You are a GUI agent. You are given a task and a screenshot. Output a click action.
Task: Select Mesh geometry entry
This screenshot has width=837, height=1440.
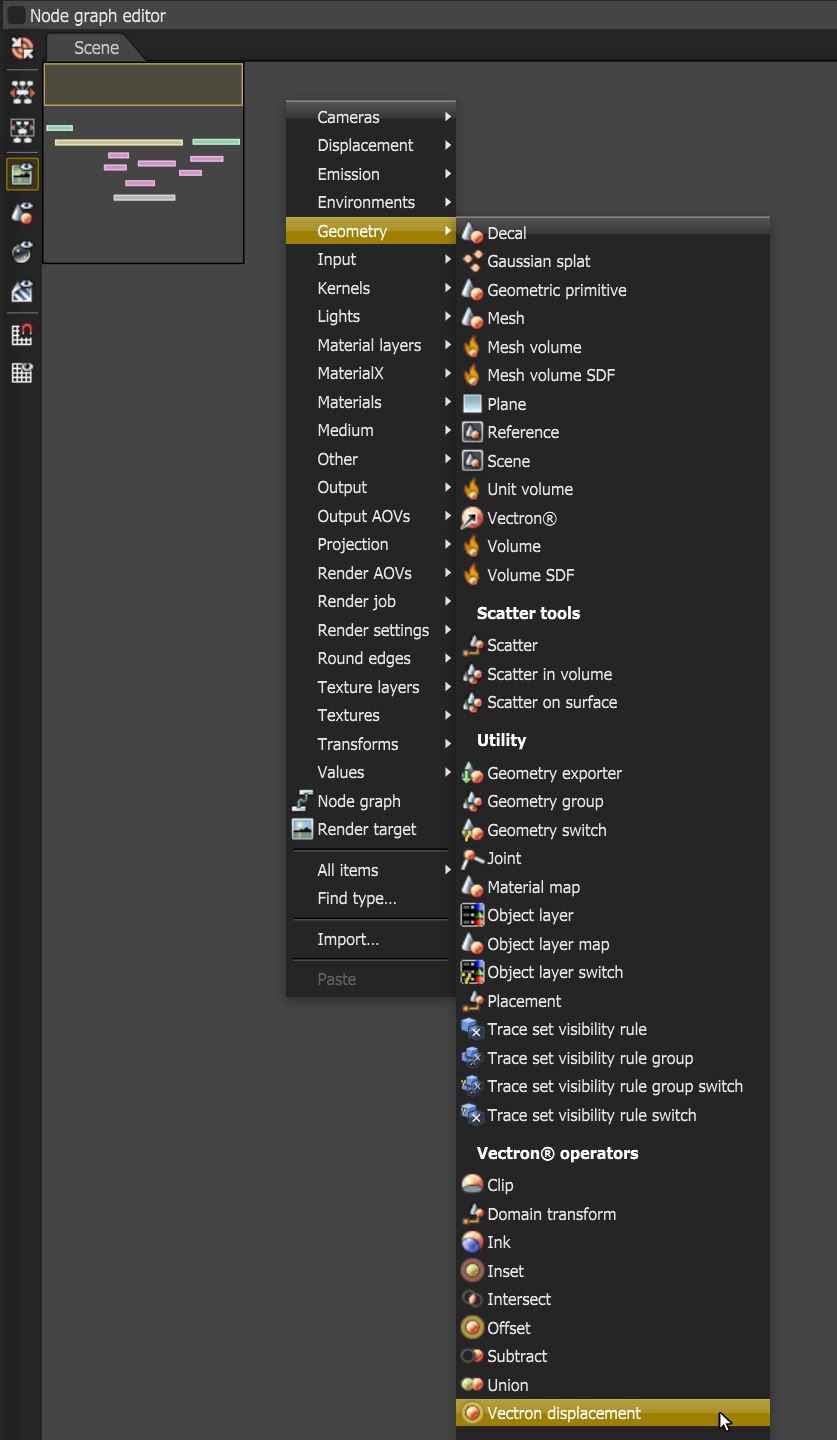point(613,318)
